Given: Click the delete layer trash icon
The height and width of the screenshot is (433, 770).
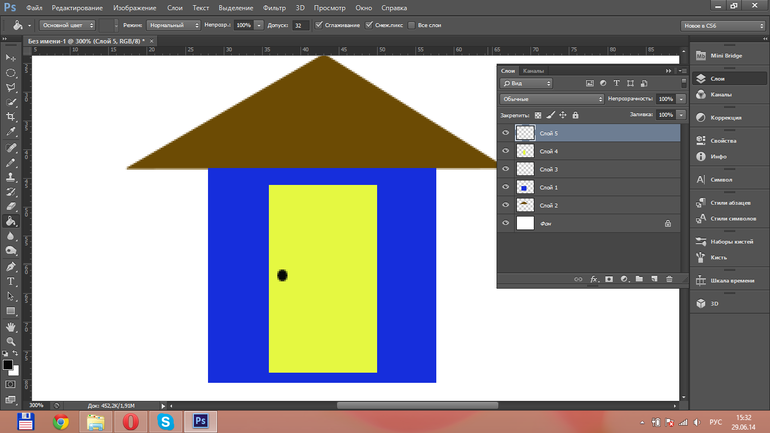Looking at the screenshot, I should tap(669, 279).
